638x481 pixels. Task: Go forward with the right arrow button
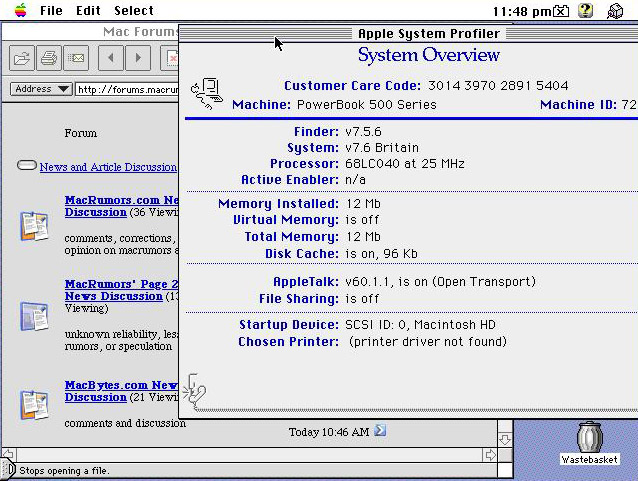[138, 58]
